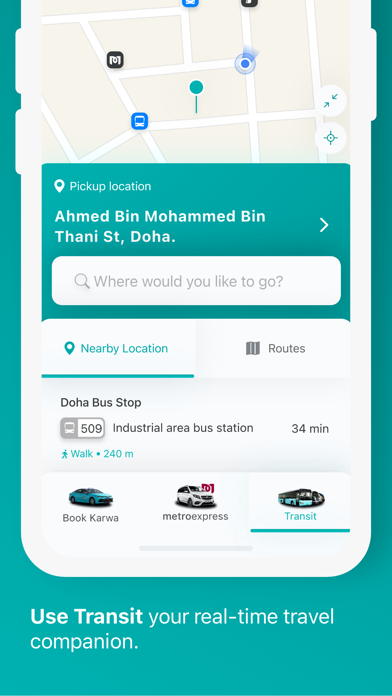Tap the pickup location pin icon
Screen dimensions: 392x696
pyautogui.click(x=59, y=186)
